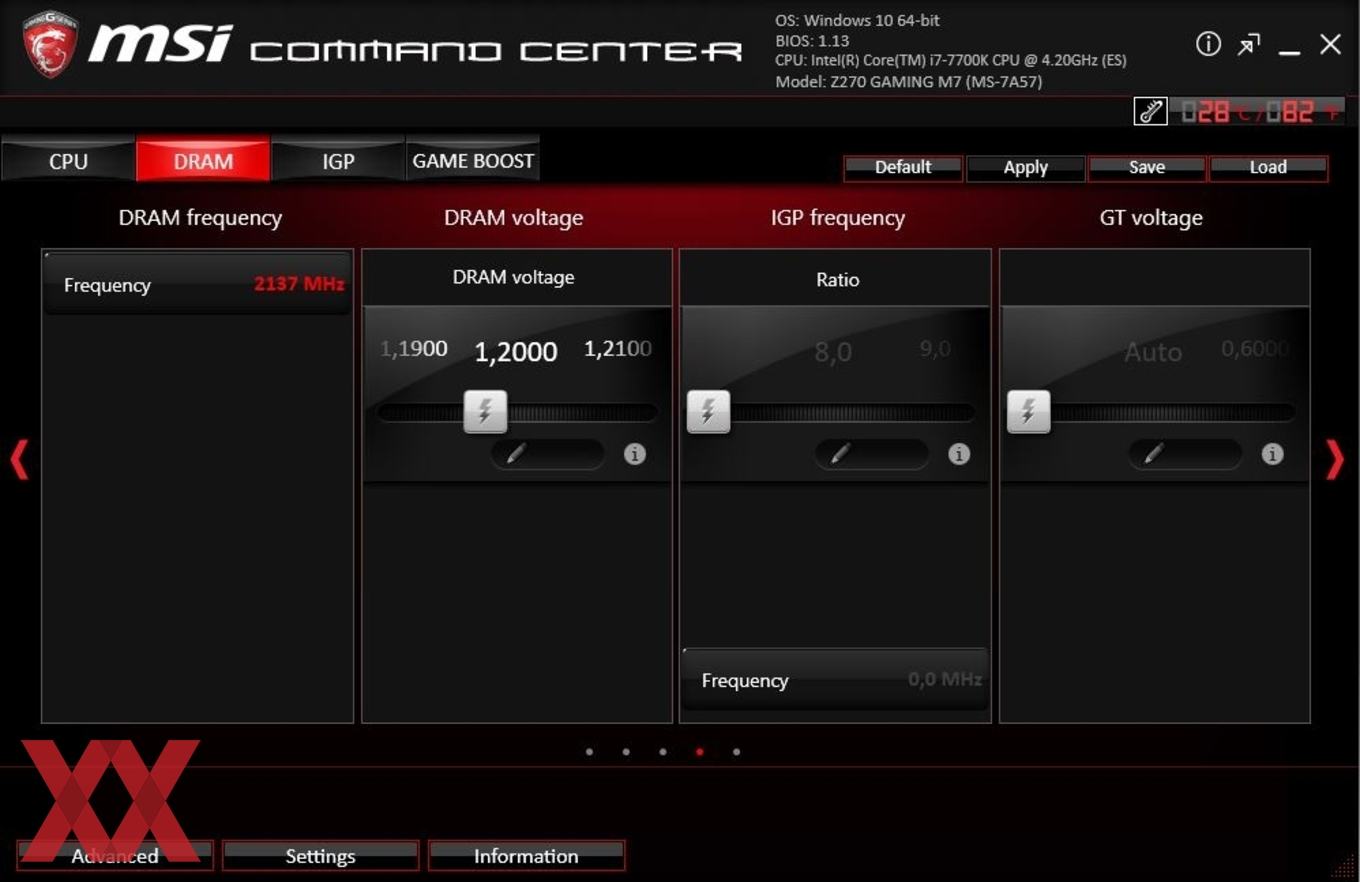Click the temperature readout display
This screenshot has width=1360, height=882.
coord(1259,112)
